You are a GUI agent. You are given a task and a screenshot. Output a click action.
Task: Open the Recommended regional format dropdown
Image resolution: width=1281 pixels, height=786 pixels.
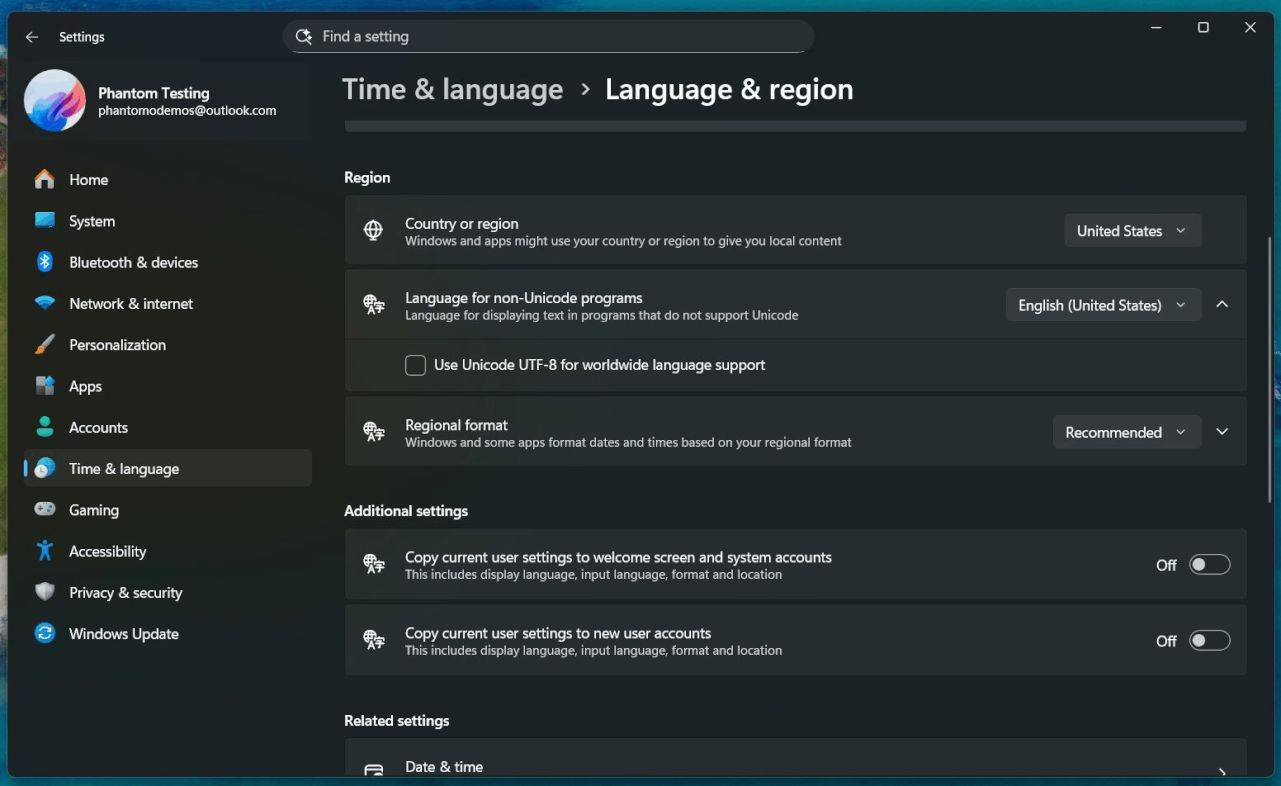point(1127,432)
